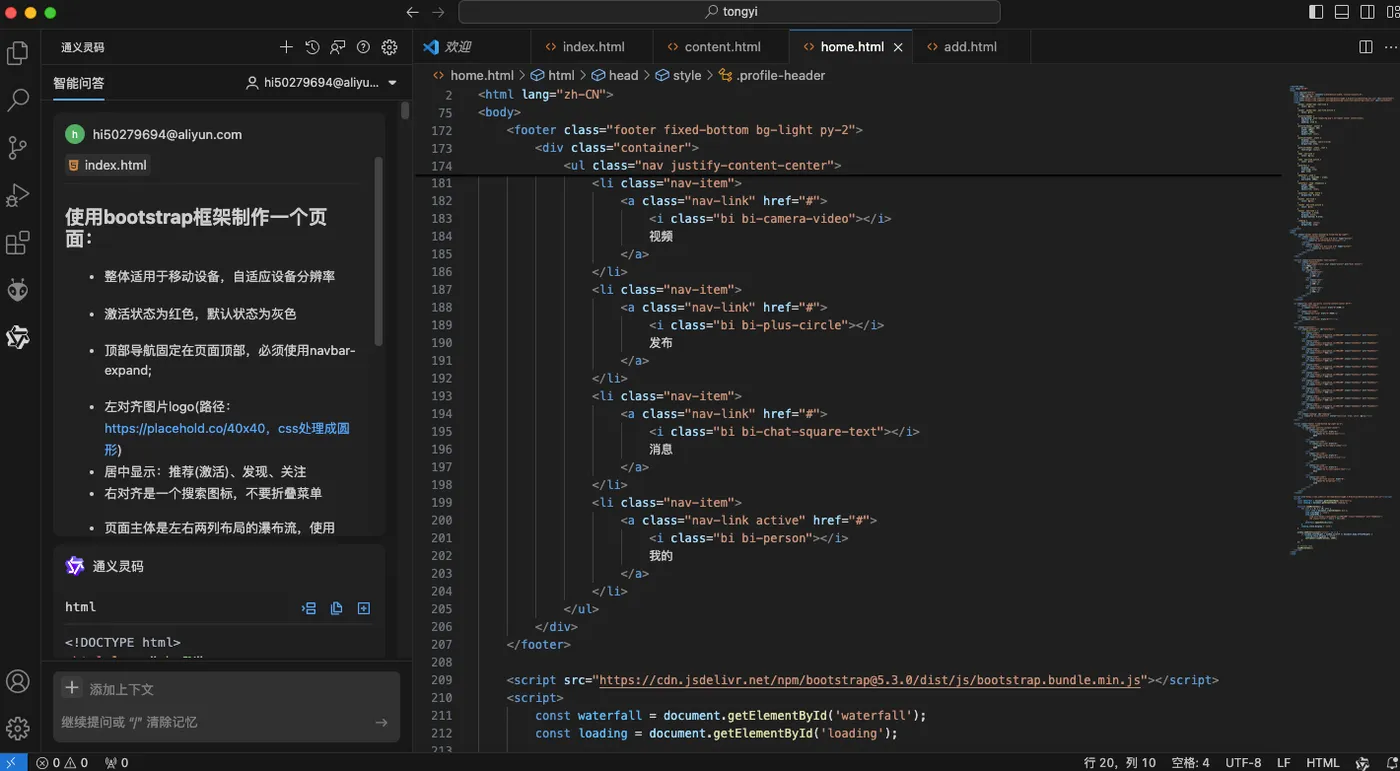1400x771 pixels.
Task: Switch to the index.html tab
Action: [x=592, y=47]
